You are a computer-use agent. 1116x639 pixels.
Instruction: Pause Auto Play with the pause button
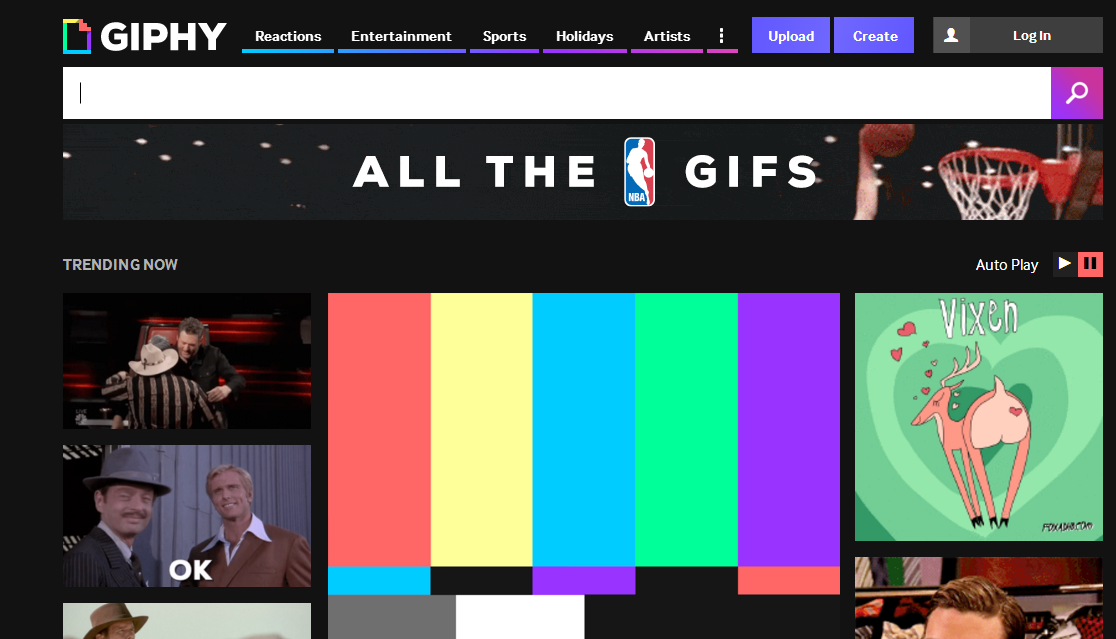pyautogui.click(x=1090, y=264)
